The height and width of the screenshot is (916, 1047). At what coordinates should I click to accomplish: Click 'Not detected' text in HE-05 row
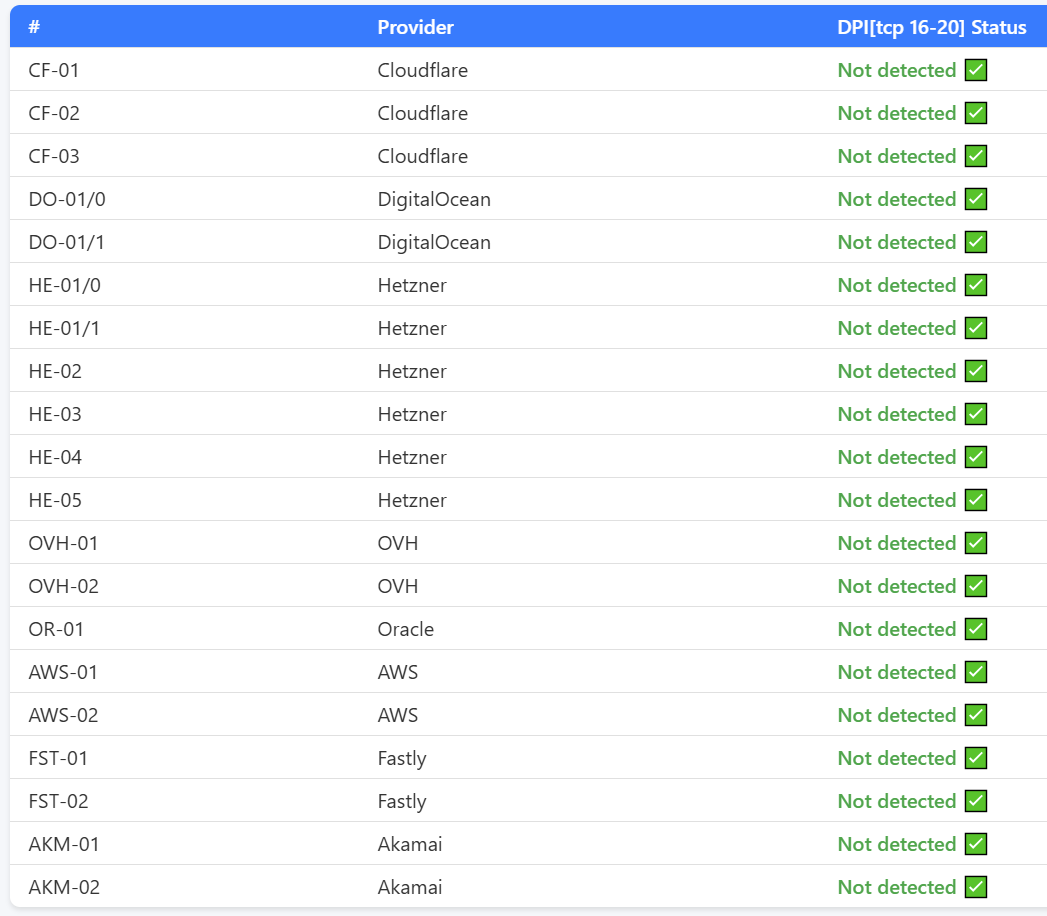pyautogui.click(x=896, y=500)
